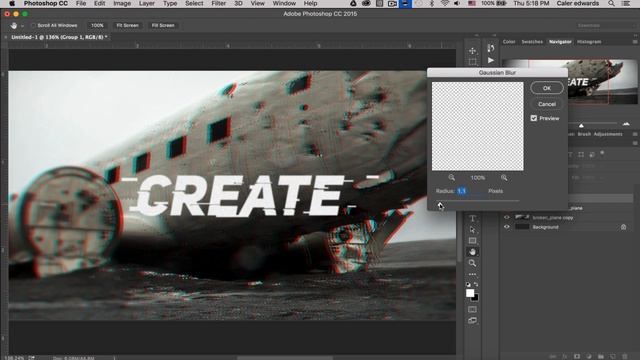Click the Fit Screen button
Viewport: 640px width, 360px height.
tap(127, 25)
